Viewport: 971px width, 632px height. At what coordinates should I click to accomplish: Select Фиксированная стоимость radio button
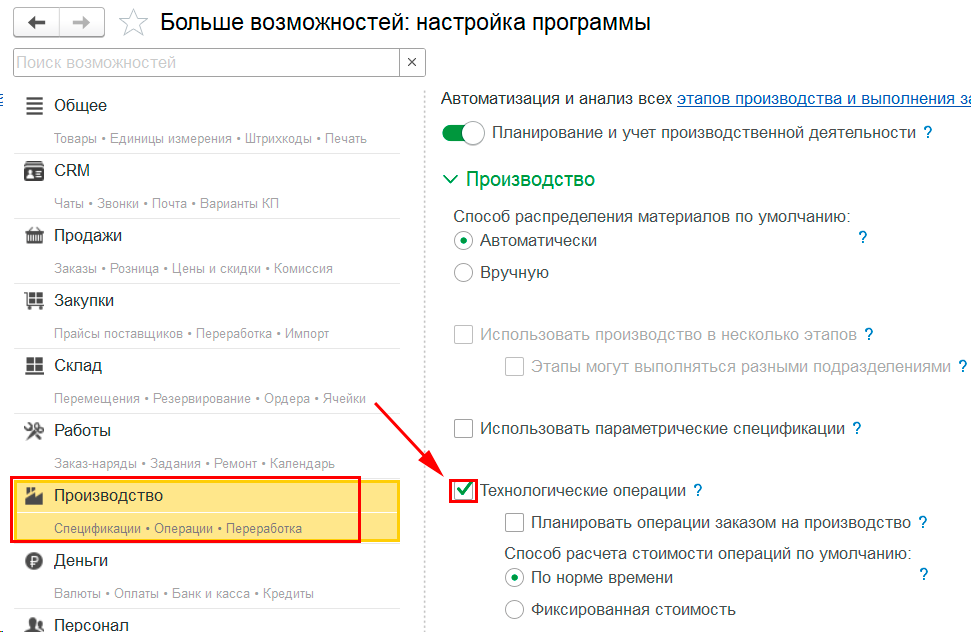click(x=514, y=610)
